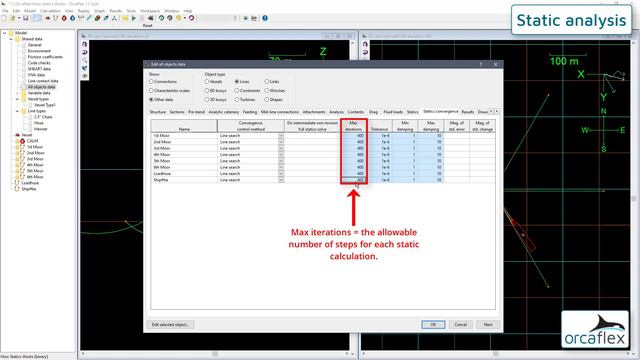Viewport: 640px width, 360px height.
Task: Open the Calculation menu
Action: [50, 11]
